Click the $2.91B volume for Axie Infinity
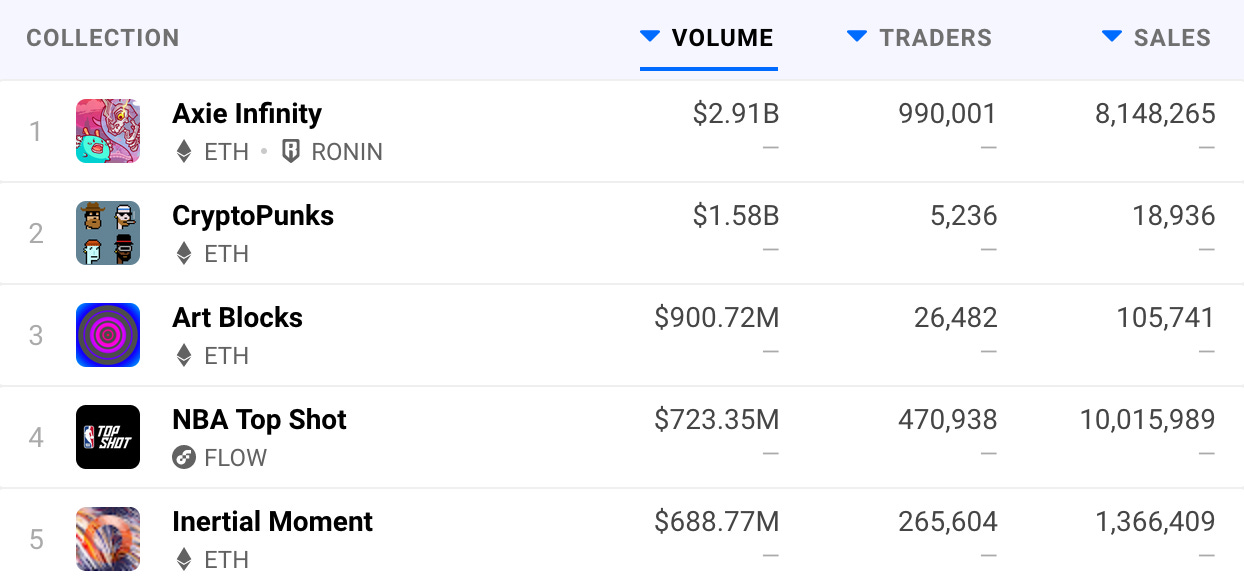Screen dimensions: 1244x586 [736, 114]
